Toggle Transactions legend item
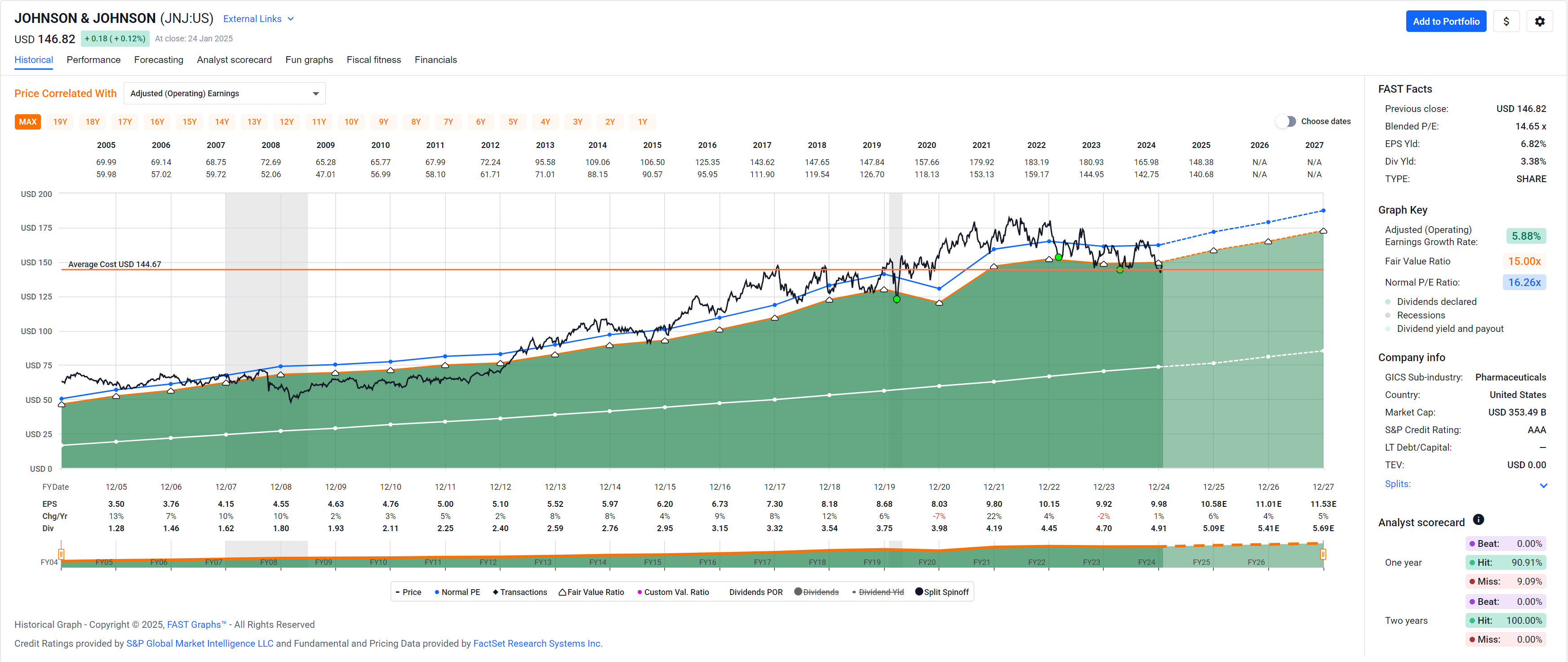The height and width of the screenshot is (662, 1568). 519,592
